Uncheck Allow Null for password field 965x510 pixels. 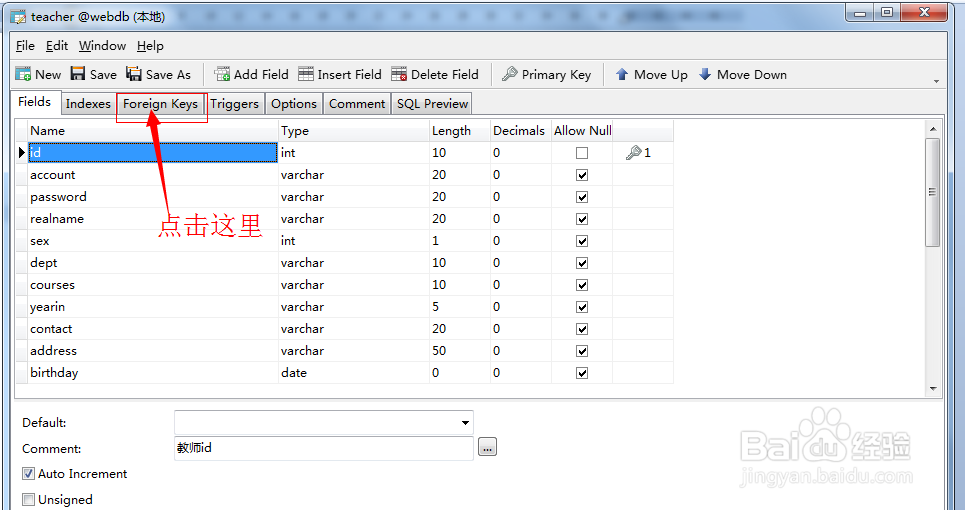coord(582,197)
